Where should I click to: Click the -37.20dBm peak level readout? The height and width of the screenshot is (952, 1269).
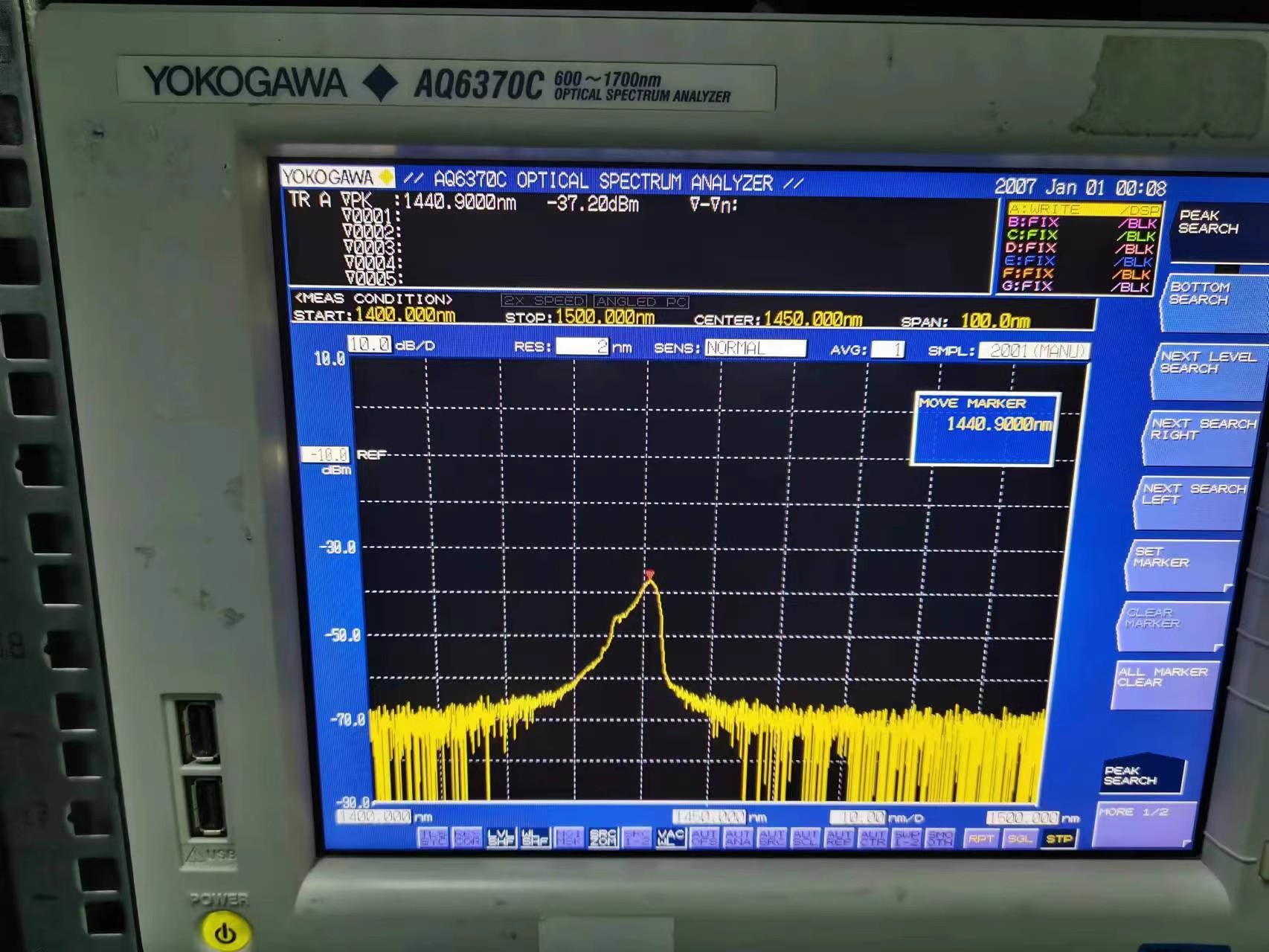click(x=593, y=204)
